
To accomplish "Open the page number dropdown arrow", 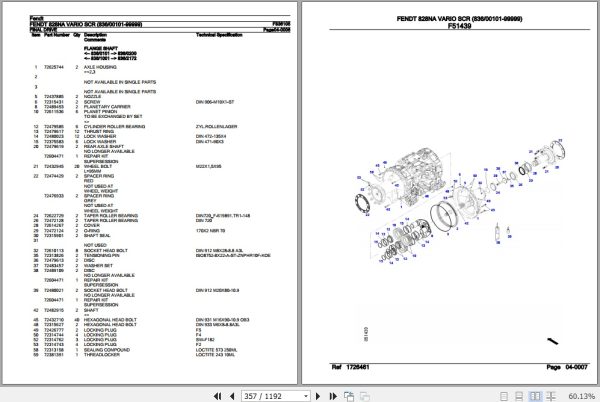I will pos(306,396).
